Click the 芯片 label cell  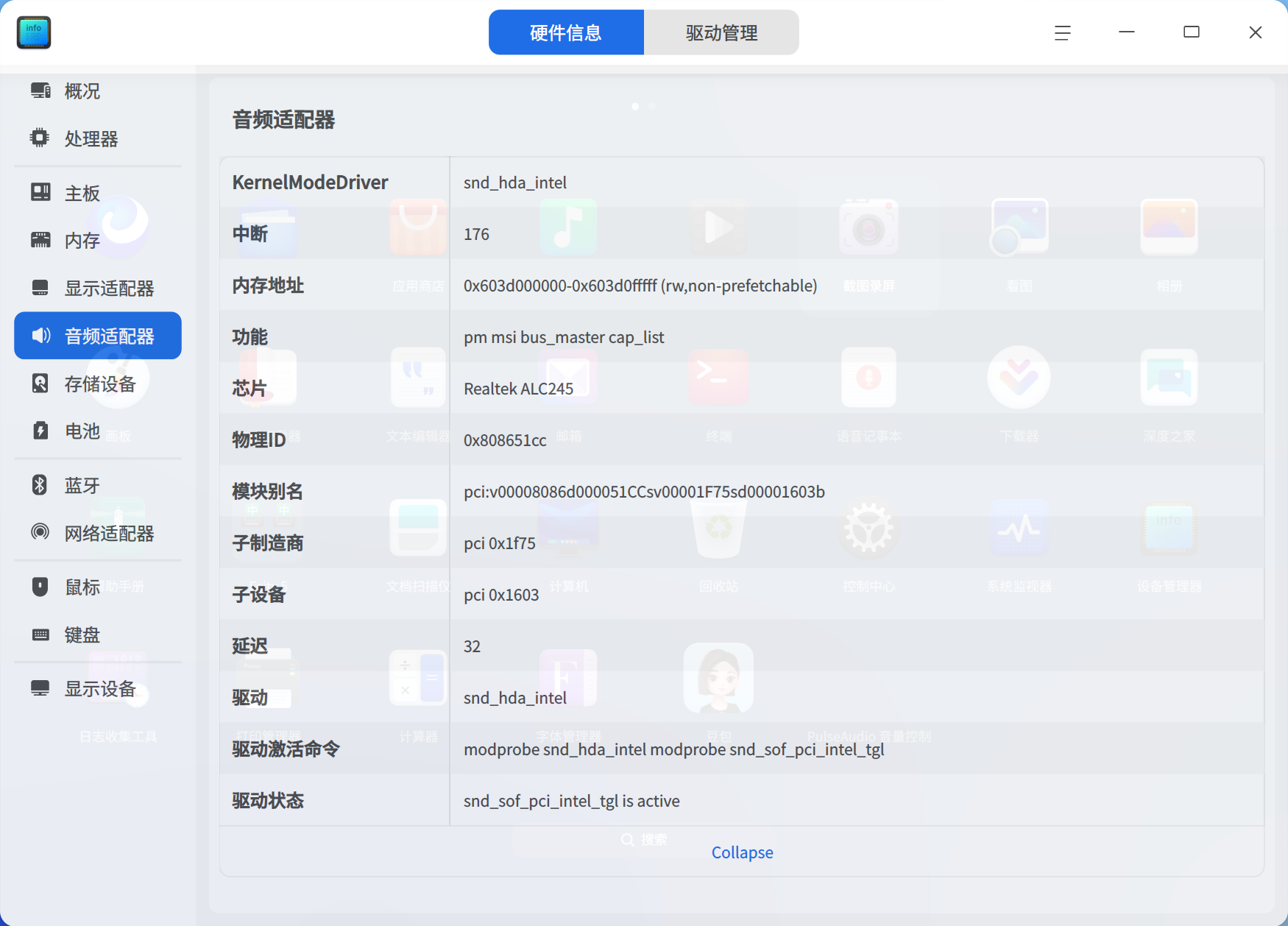pos(335,388)
